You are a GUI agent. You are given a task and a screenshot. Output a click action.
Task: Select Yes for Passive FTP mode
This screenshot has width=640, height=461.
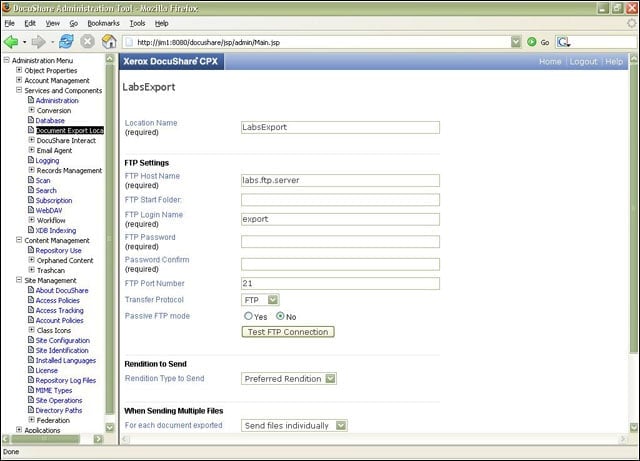[x=248, y=316]
